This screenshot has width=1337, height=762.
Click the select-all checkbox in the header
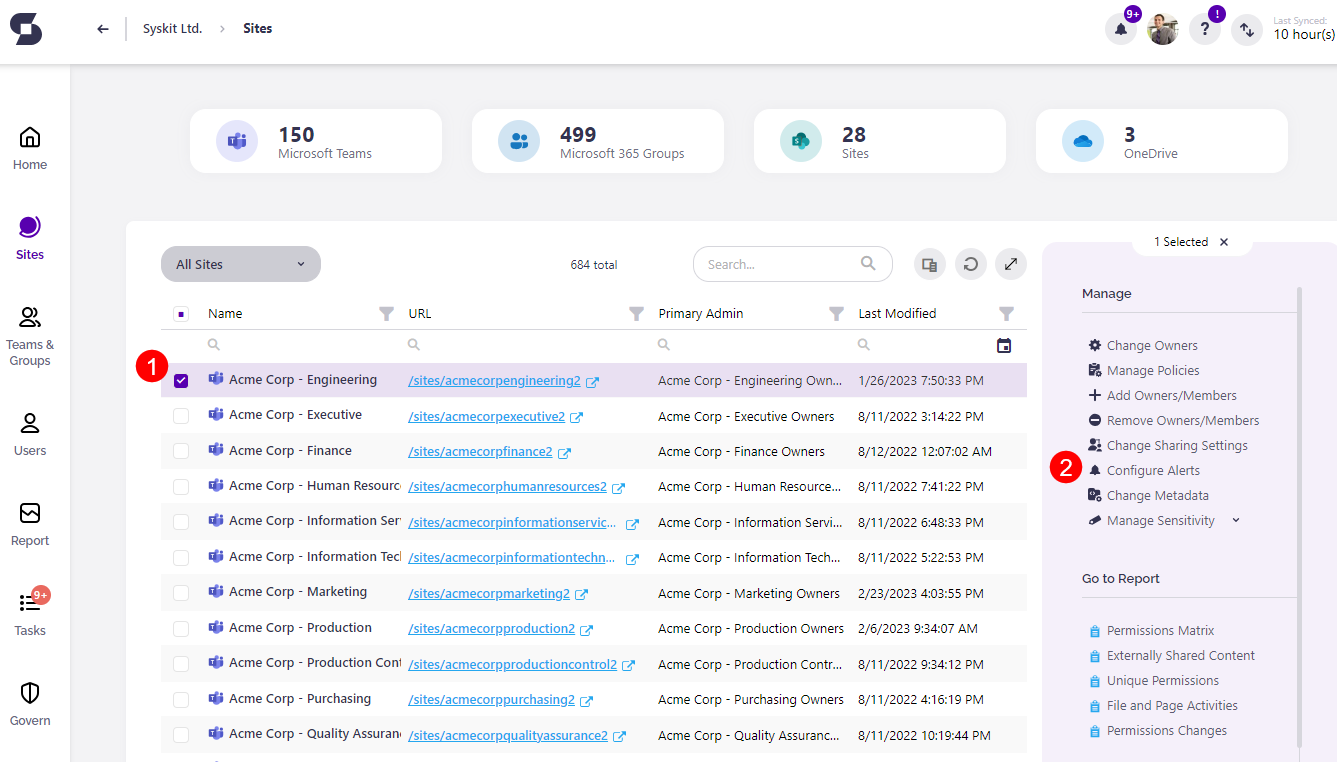tap(181, 313)
